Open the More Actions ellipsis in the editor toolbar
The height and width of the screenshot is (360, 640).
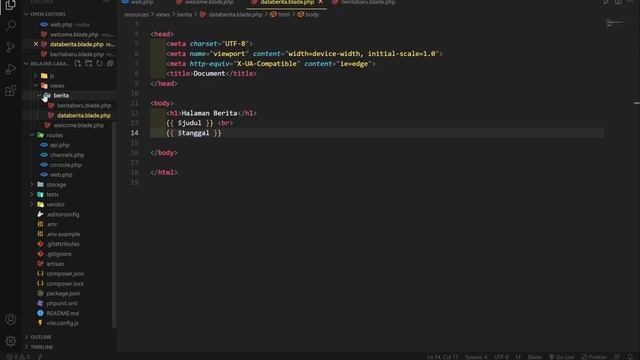pos(631,2)
